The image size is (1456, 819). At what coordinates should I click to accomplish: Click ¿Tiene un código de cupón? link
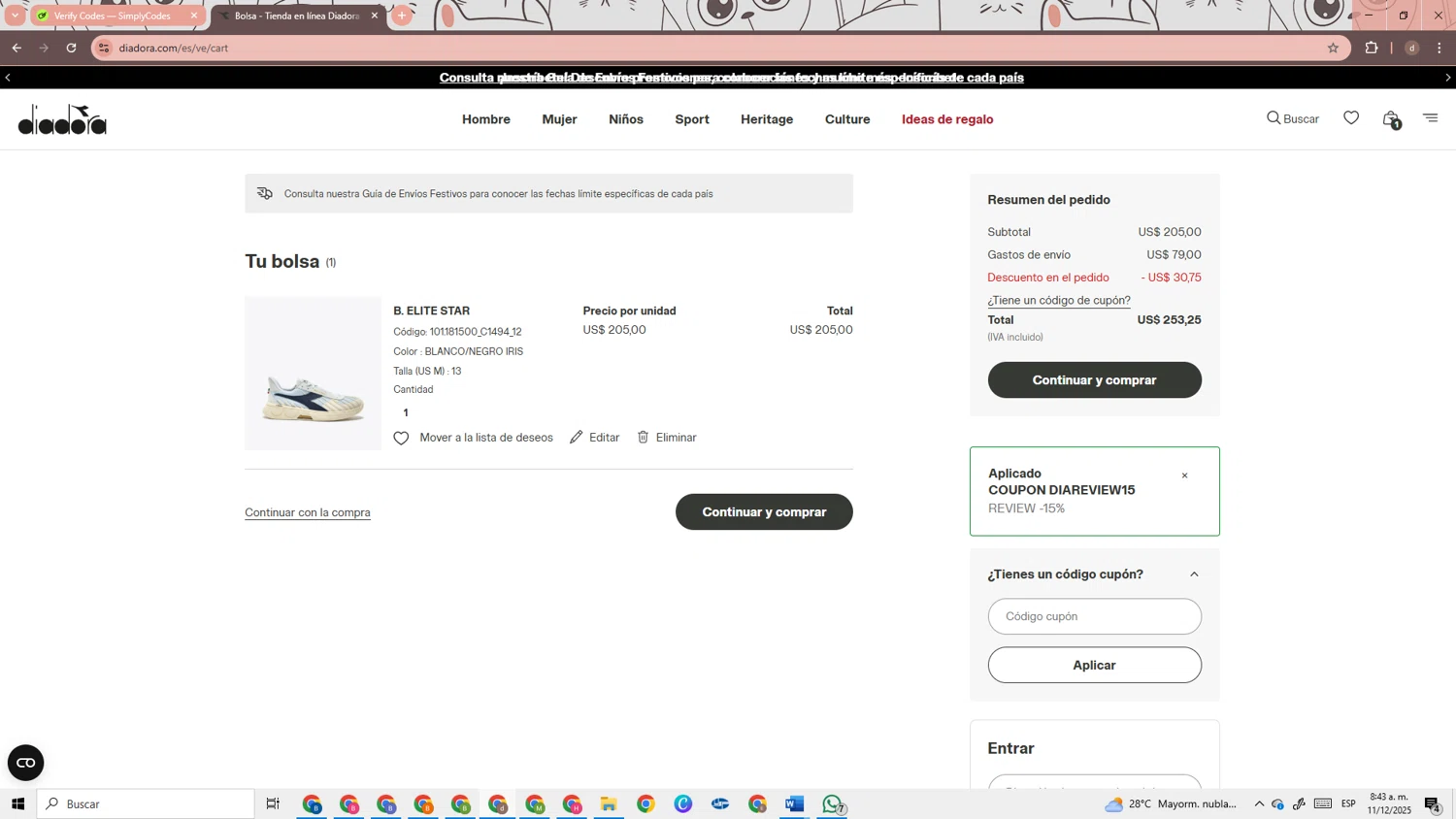[x=1059, y=301]
